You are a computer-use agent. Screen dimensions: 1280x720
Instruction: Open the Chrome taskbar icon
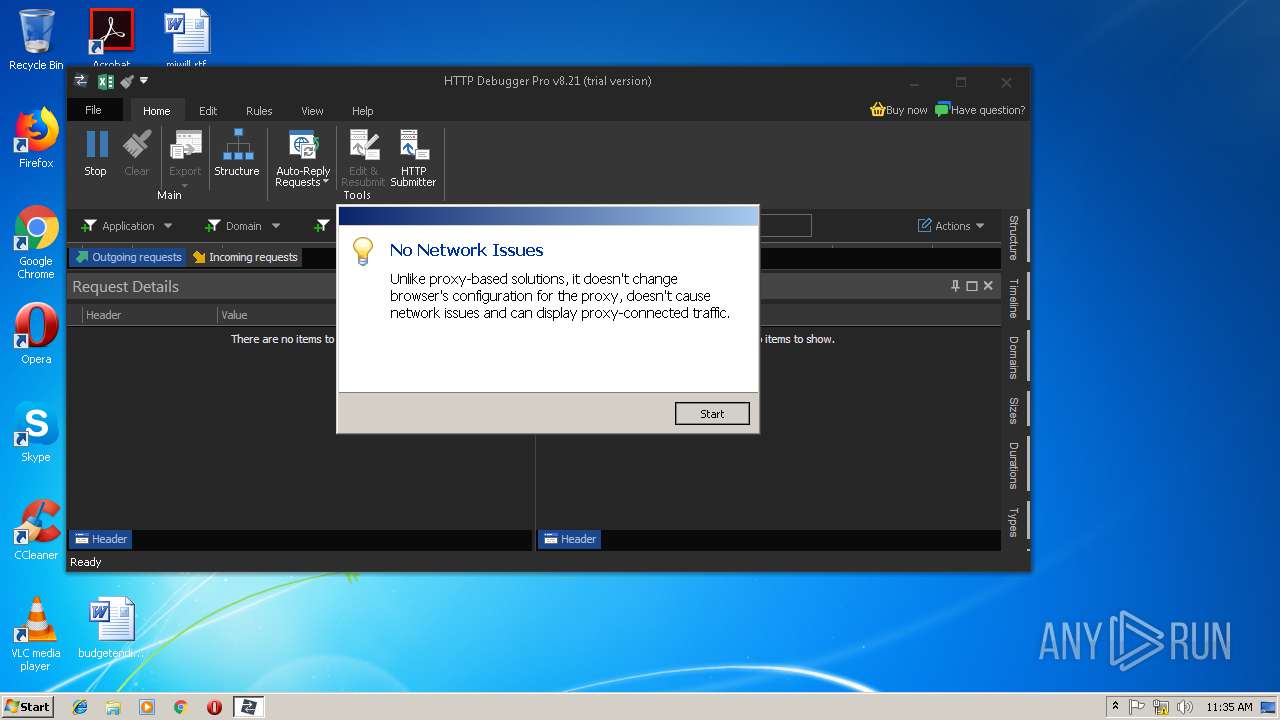180,707
